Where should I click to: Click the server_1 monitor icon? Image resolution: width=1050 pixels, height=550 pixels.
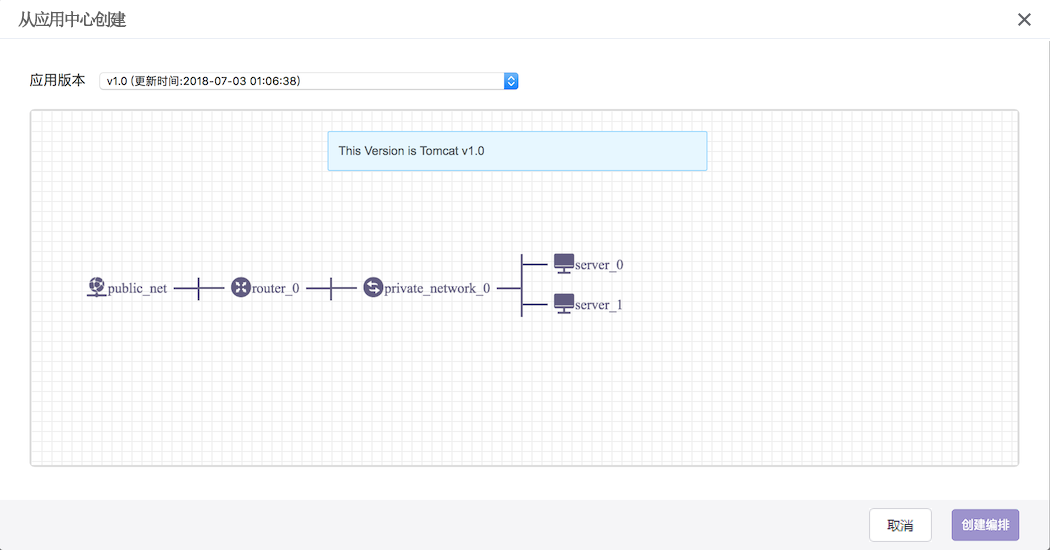coord(564,304)
